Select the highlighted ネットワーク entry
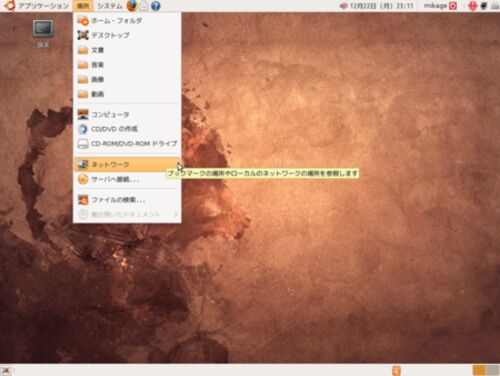Screen dimensions: 500x376 (x=127, y=165)
